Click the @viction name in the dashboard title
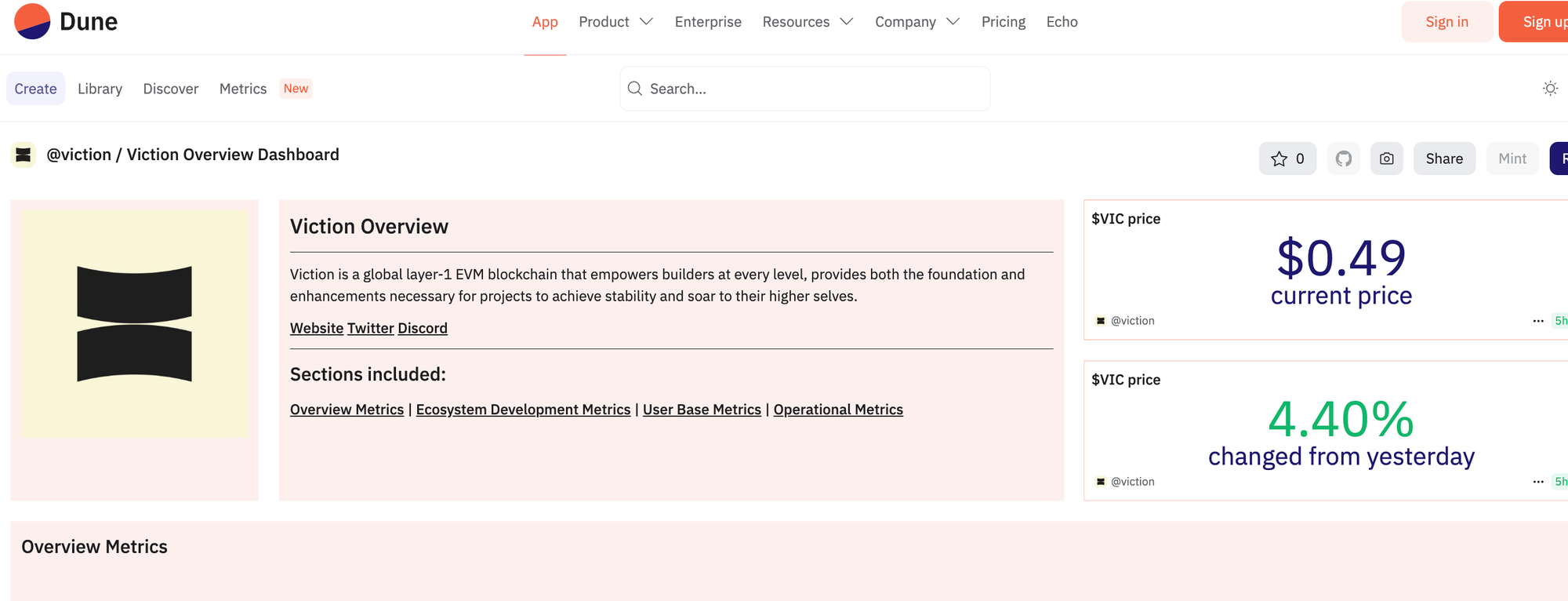 point(78,155)
